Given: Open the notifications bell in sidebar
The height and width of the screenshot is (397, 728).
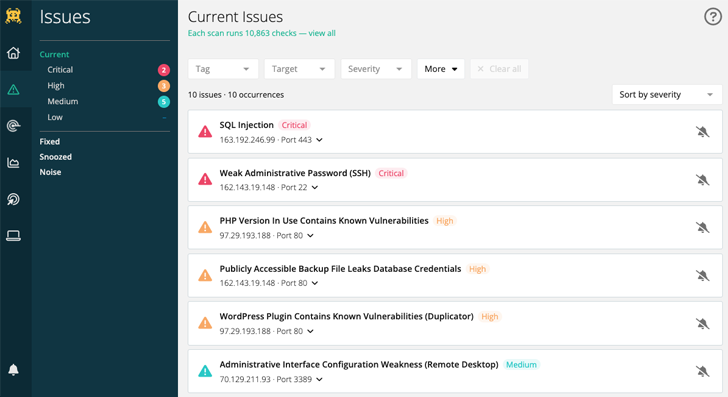Looking at the screenshot, I should coord(13,370).
